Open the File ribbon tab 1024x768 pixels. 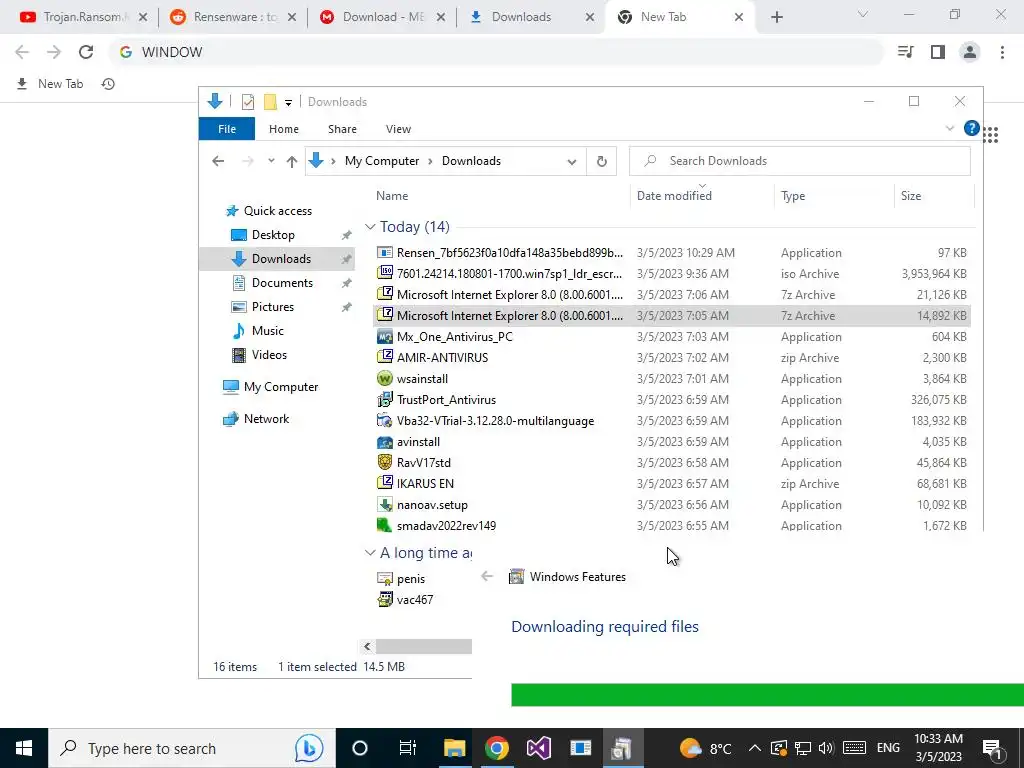(227, 129)
